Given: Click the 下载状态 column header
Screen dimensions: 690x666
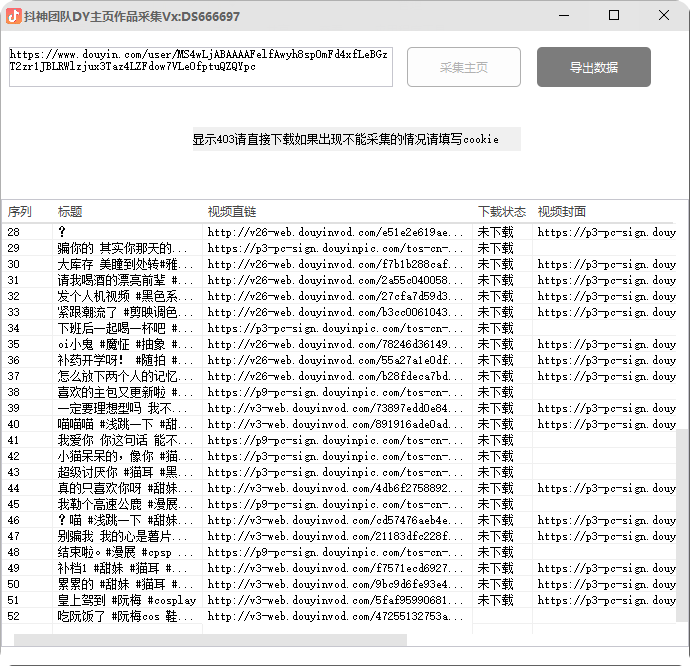Looking at the screenshot, I should tap(501, 212).
